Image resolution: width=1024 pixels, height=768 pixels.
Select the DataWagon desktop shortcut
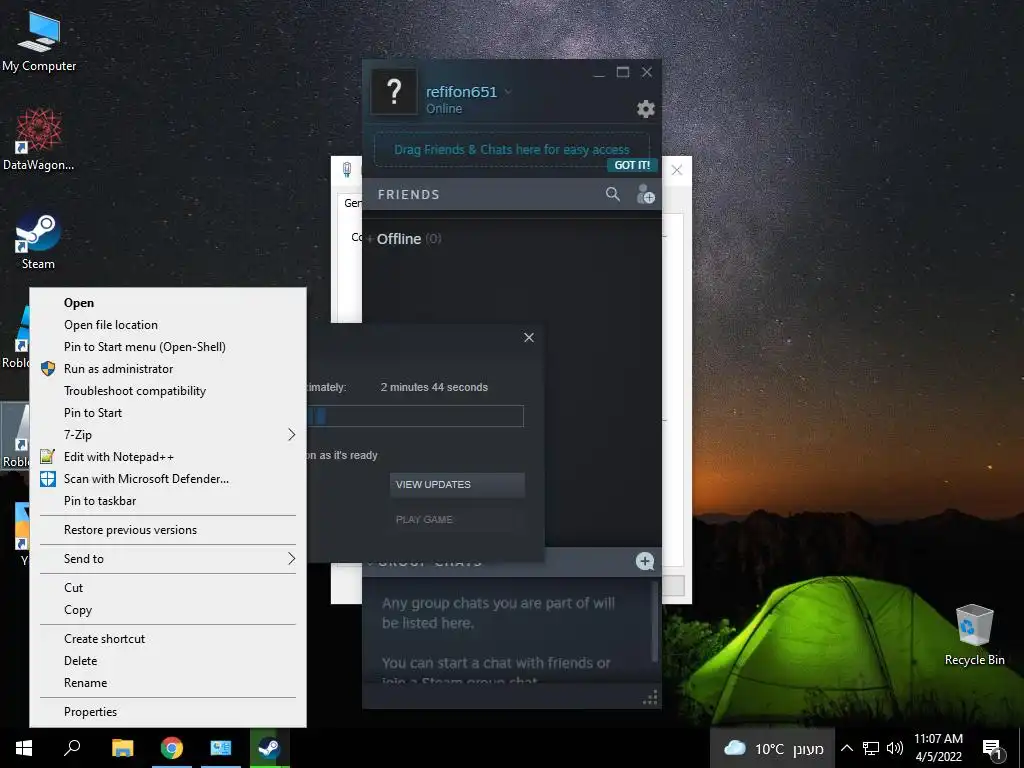pos(39,140)
